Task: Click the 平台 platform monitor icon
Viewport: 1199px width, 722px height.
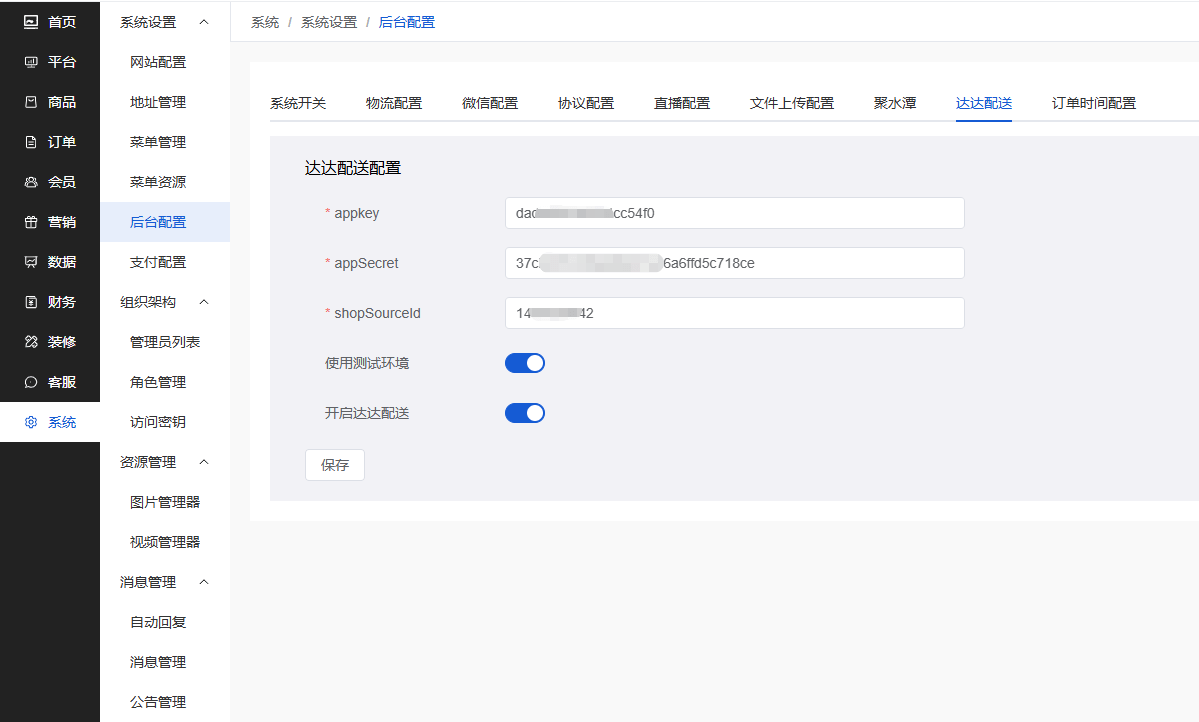Action: coord(31,62)
